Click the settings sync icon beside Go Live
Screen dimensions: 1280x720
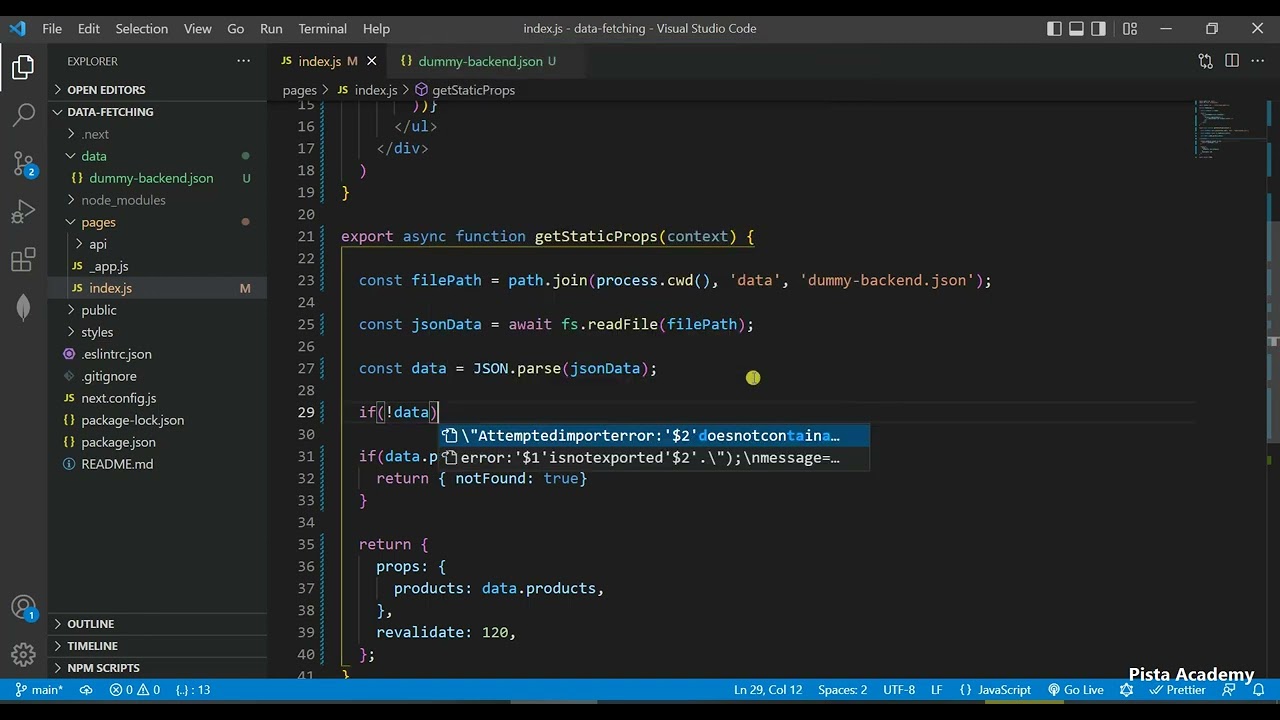[1127, 690]
